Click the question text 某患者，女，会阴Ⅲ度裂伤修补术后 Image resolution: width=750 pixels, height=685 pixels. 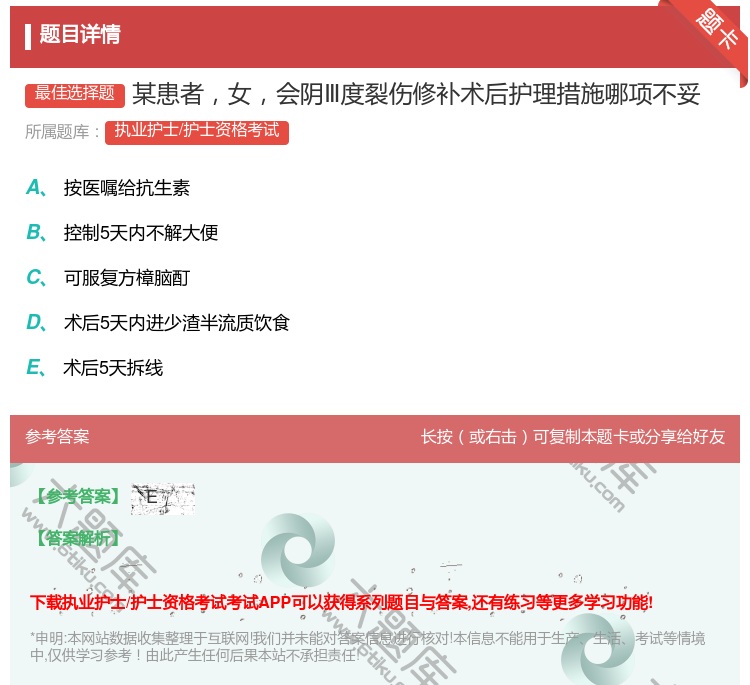point(416,94)
